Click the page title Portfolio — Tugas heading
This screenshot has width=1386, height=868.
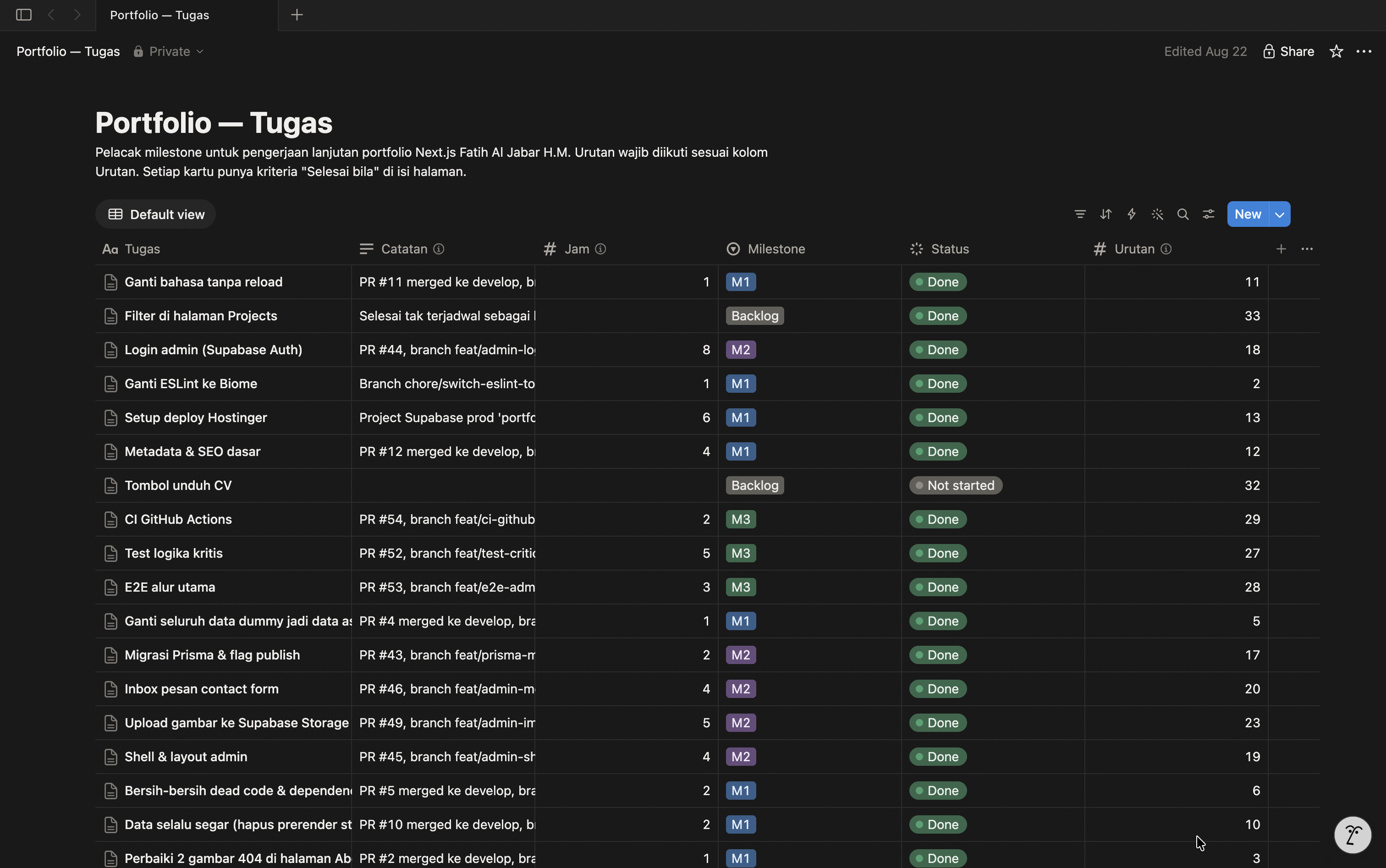click(x=214, y=123)
